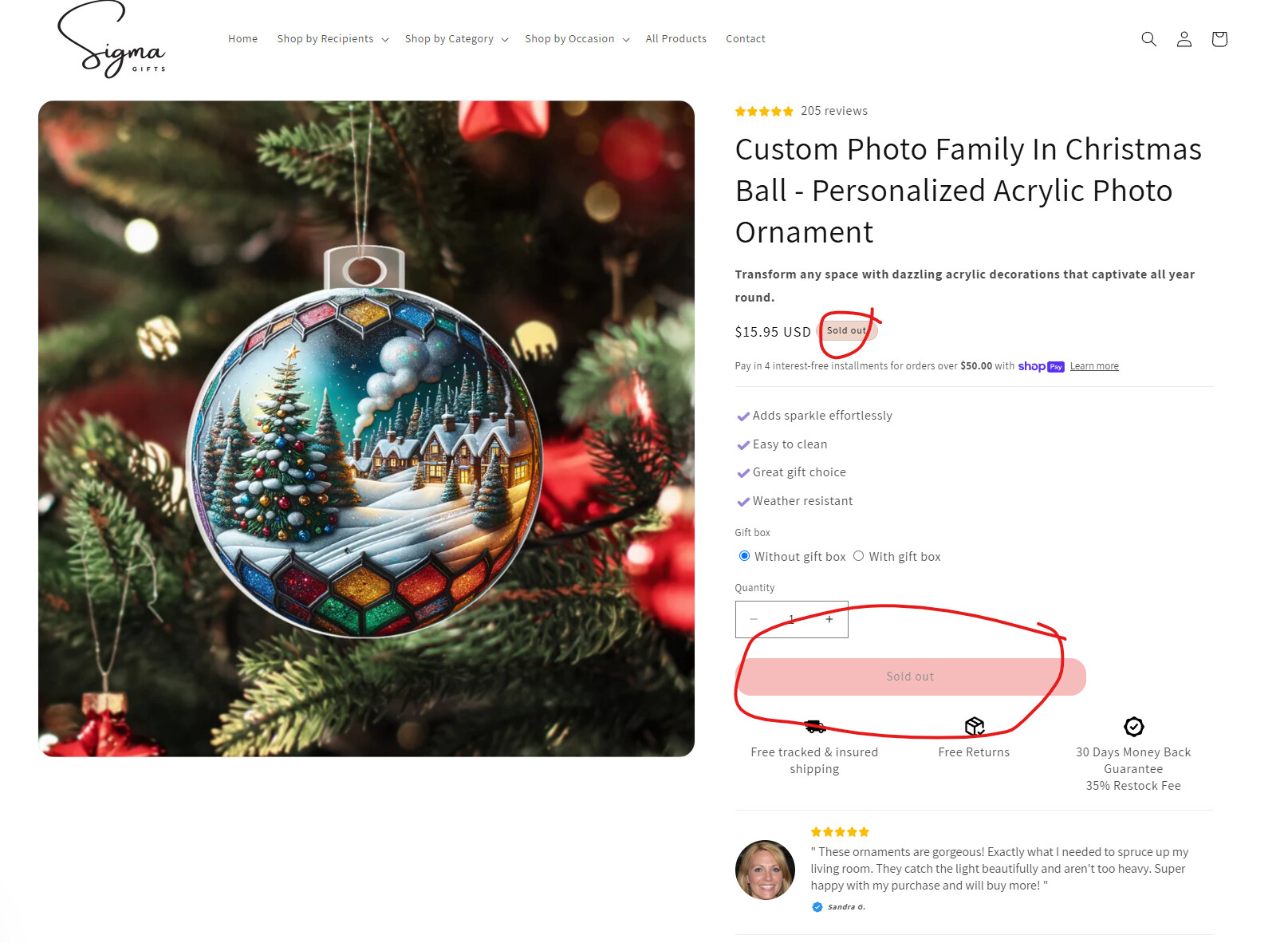Expand the Shop by Category menu

point(456,39)
